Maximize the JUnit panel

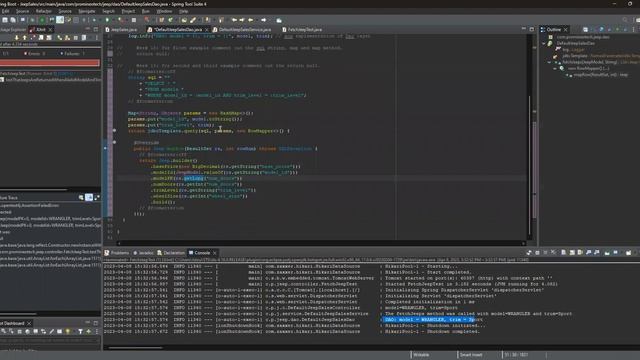(96, 29)
